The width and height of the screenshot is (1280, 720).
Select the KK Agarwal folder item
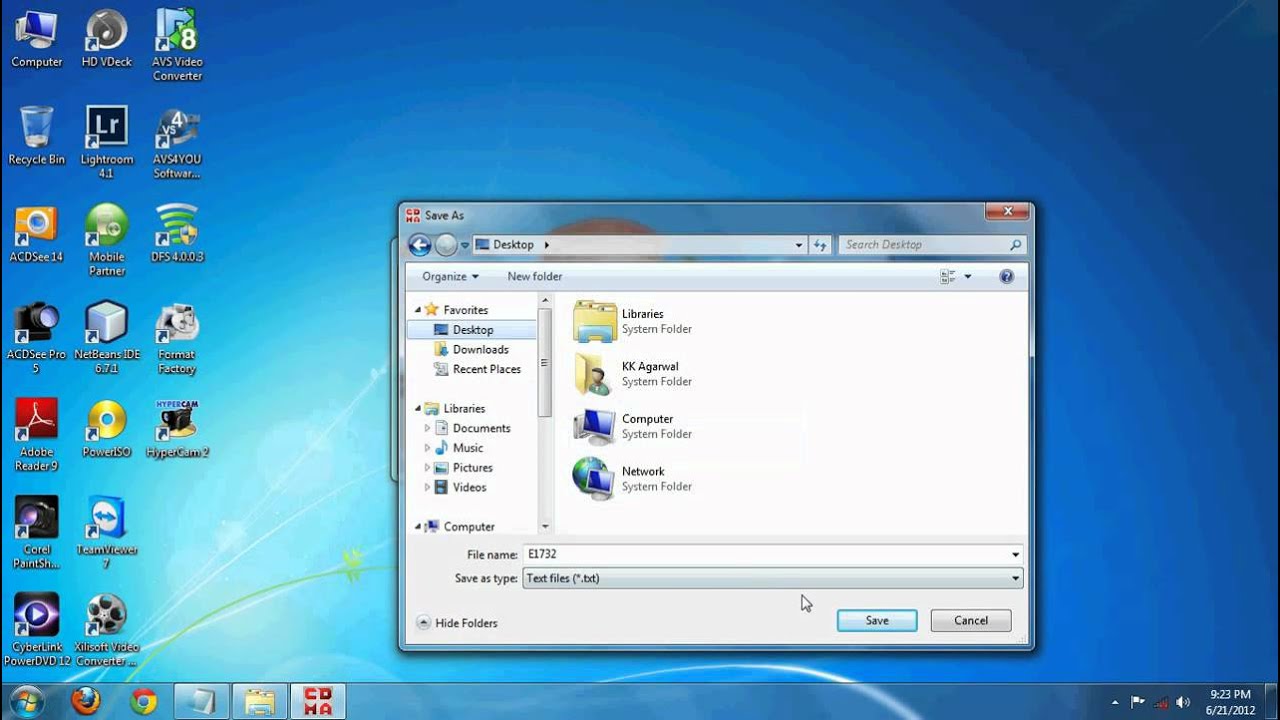click(633, 374)
